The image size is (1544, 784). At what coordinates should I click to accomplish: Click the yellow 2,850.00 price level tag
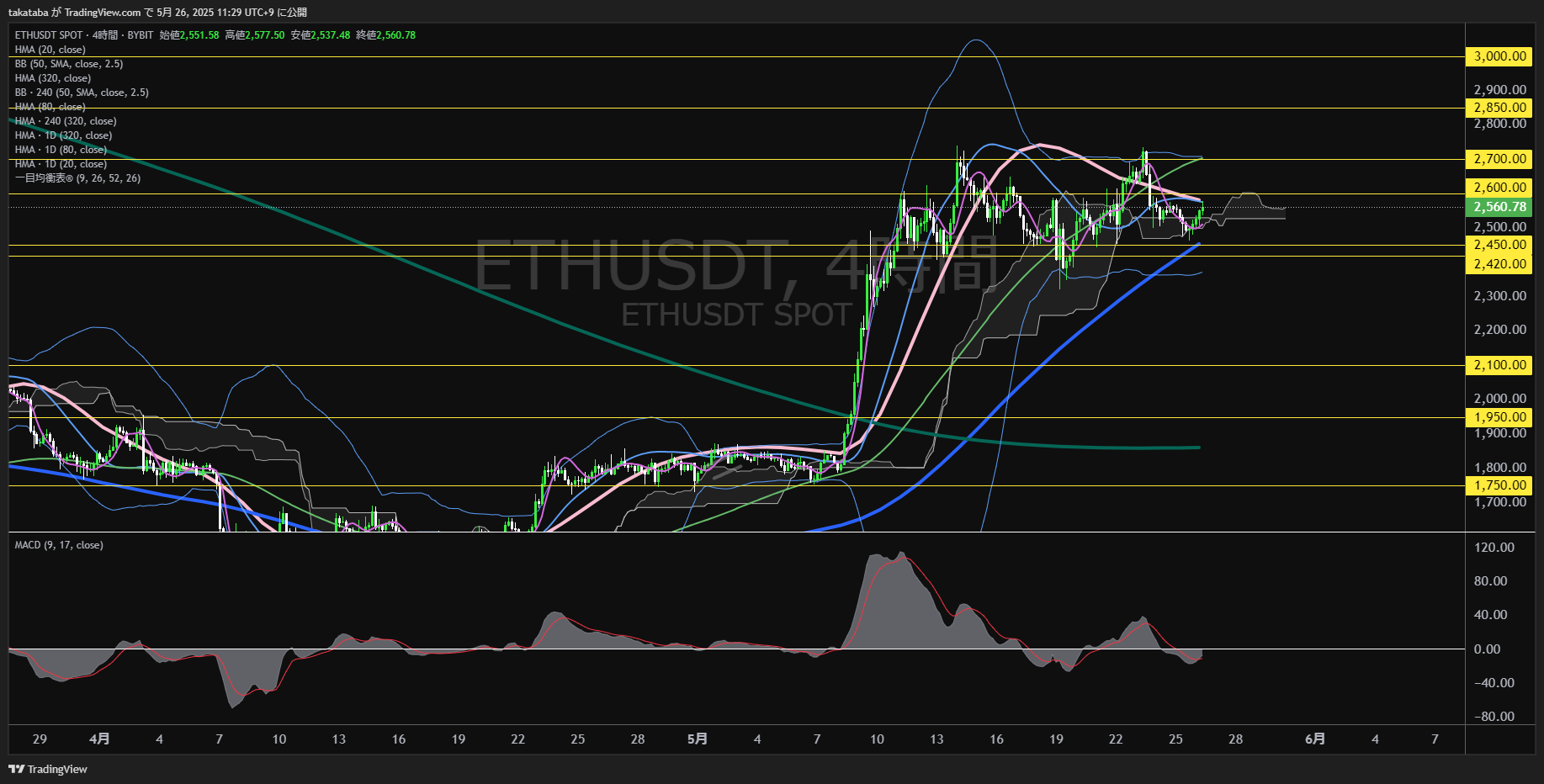(1499, 108)
